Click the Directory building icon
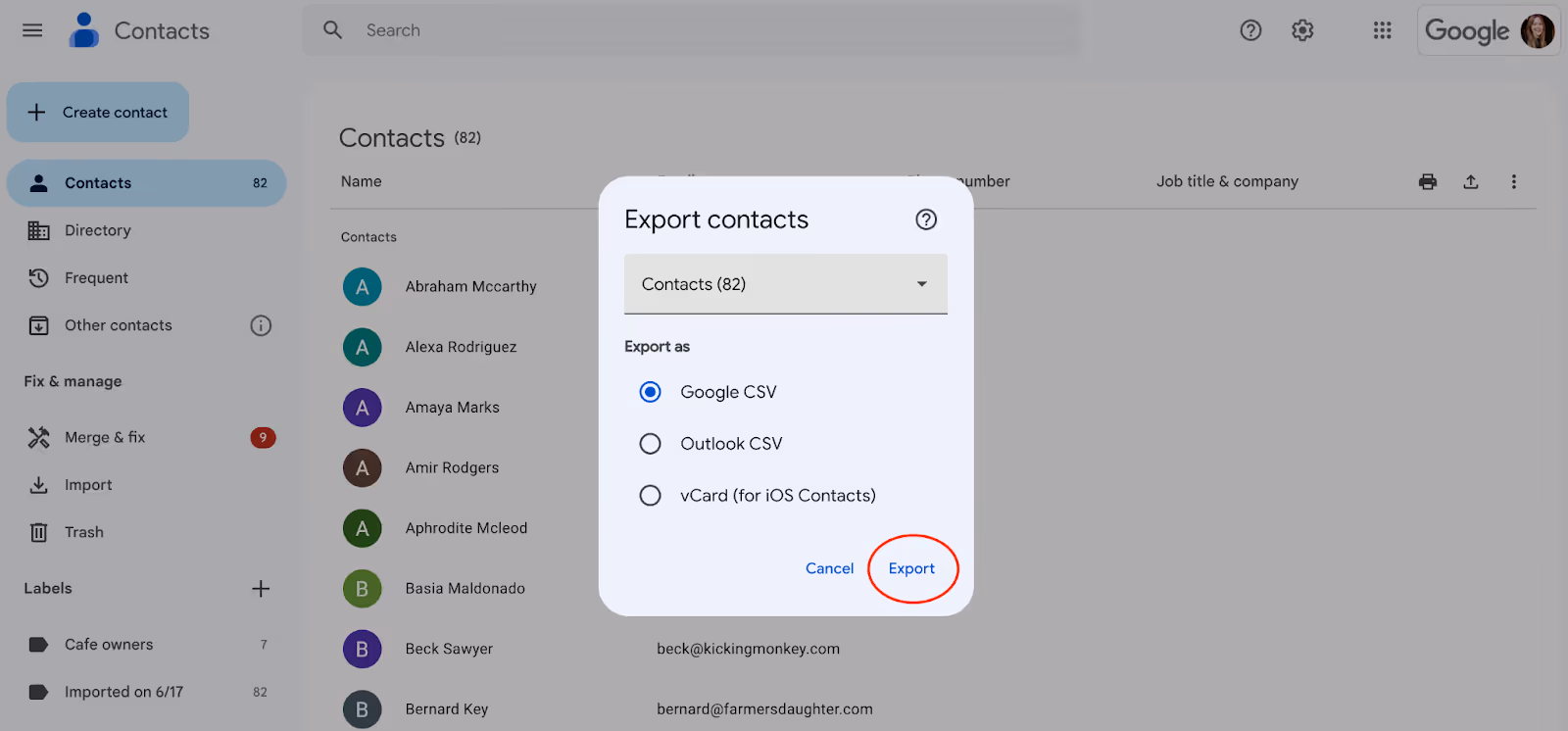This screenshot has width=1568, height=731. pyautogui.click(x=38, y=230)
